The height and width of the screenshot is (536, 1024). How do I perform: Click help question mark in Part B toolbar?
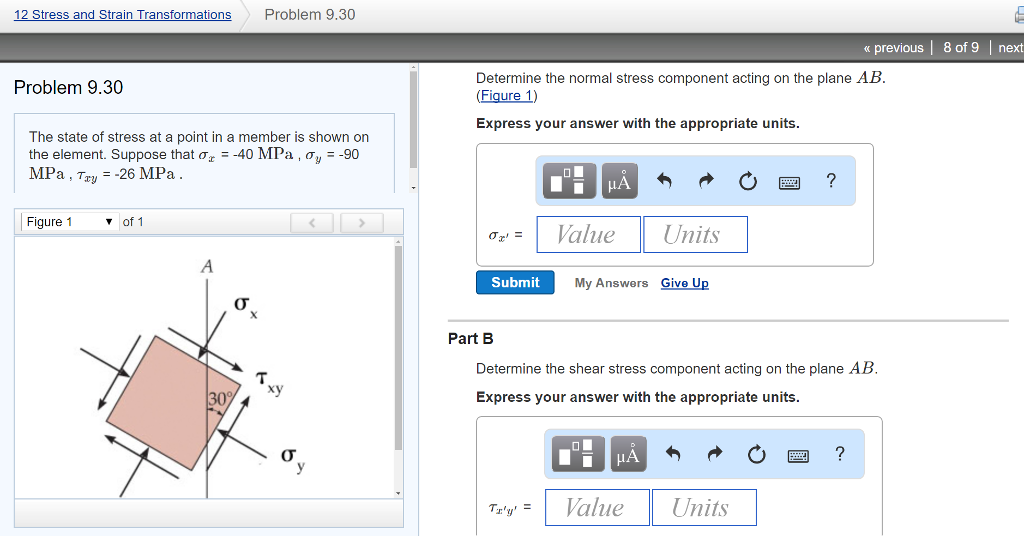(x=840, y=453)
